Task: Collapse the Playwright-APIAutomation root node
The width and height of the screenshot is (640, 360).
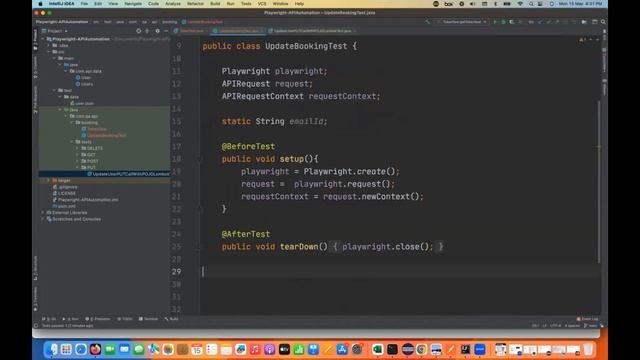Action: pyautogui.click(x=42, y=39)
